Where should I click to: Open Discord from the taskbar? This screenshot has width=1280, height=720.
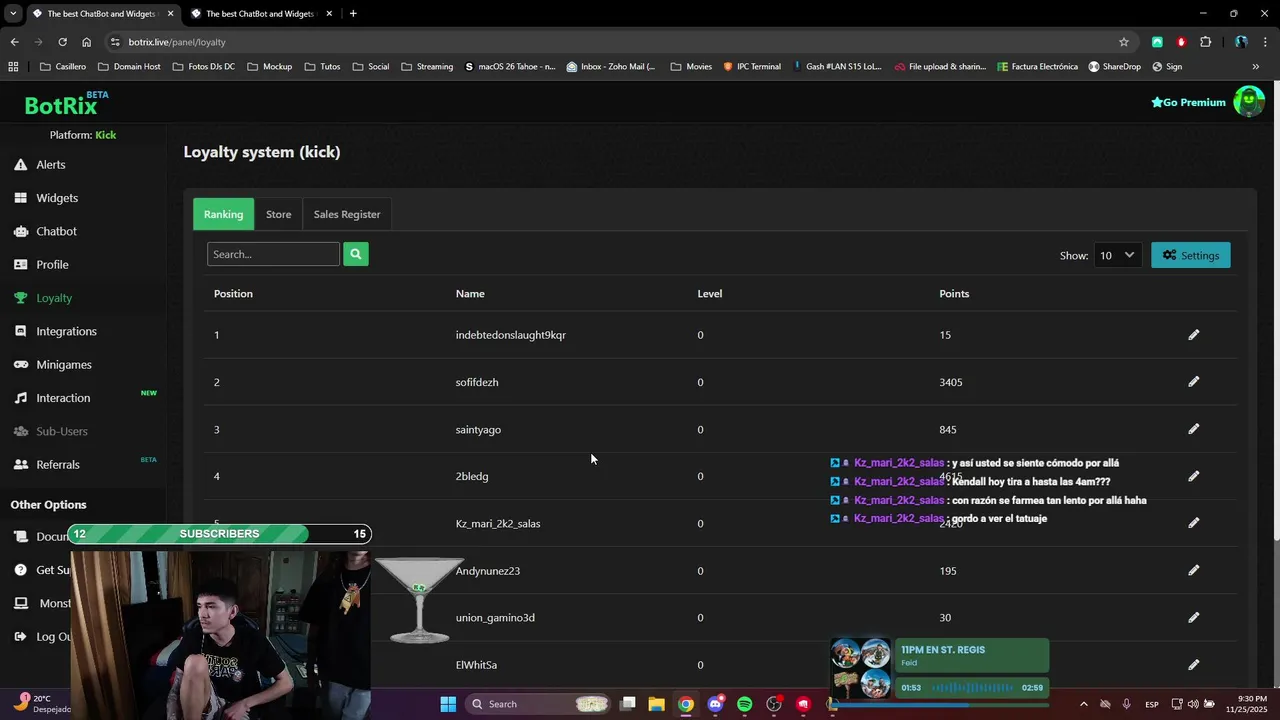click(715, 704)
